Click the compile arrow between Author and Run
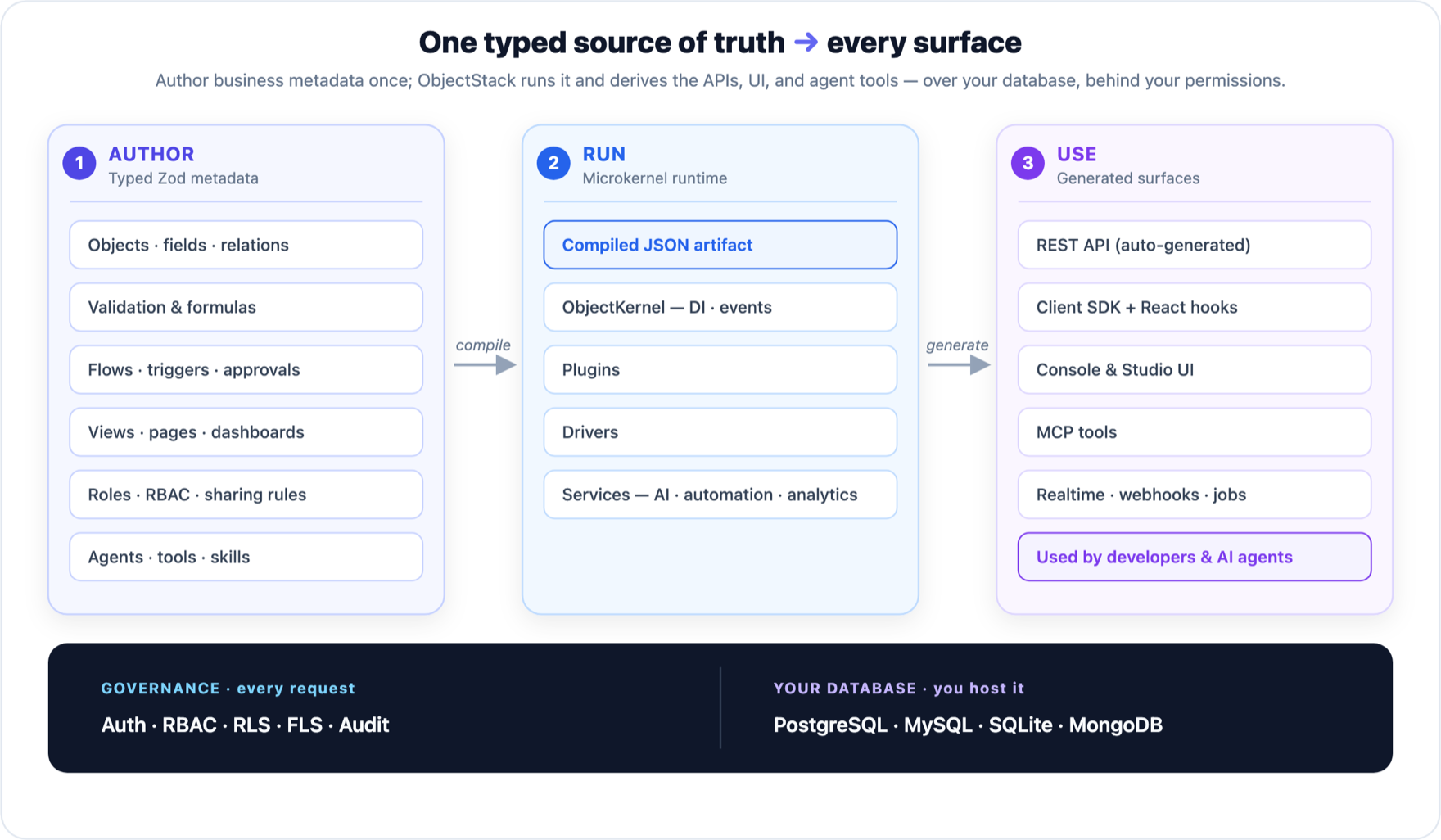The image size is (1441, 840). 485,364
